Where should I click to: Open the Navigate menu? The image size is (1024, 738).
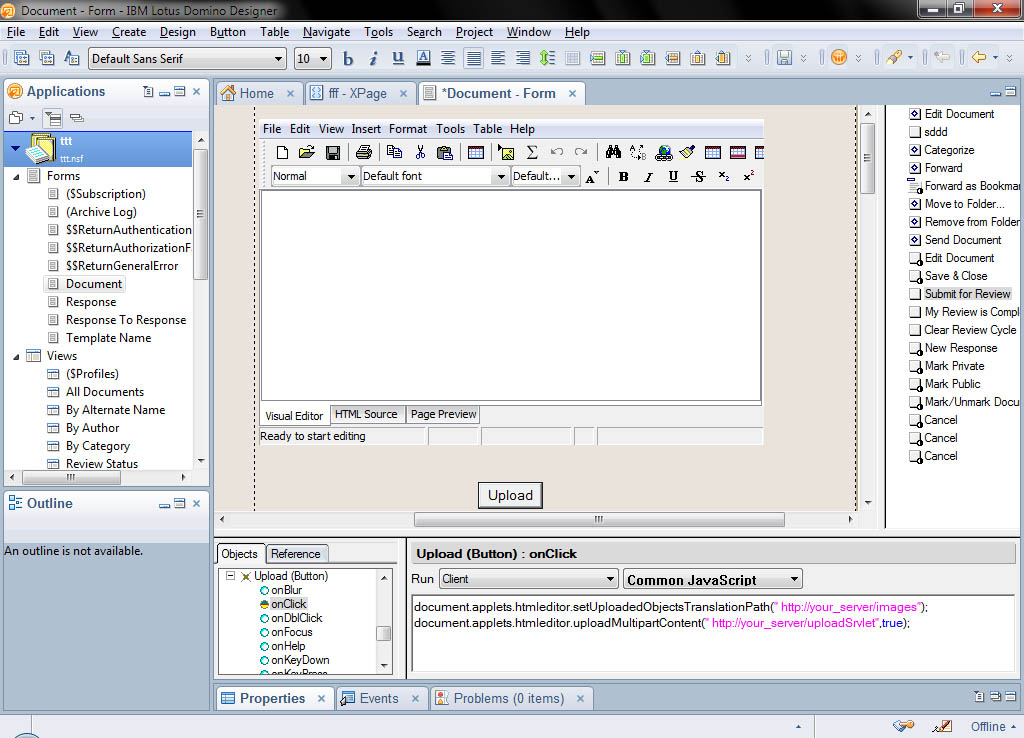pos(327,32)
